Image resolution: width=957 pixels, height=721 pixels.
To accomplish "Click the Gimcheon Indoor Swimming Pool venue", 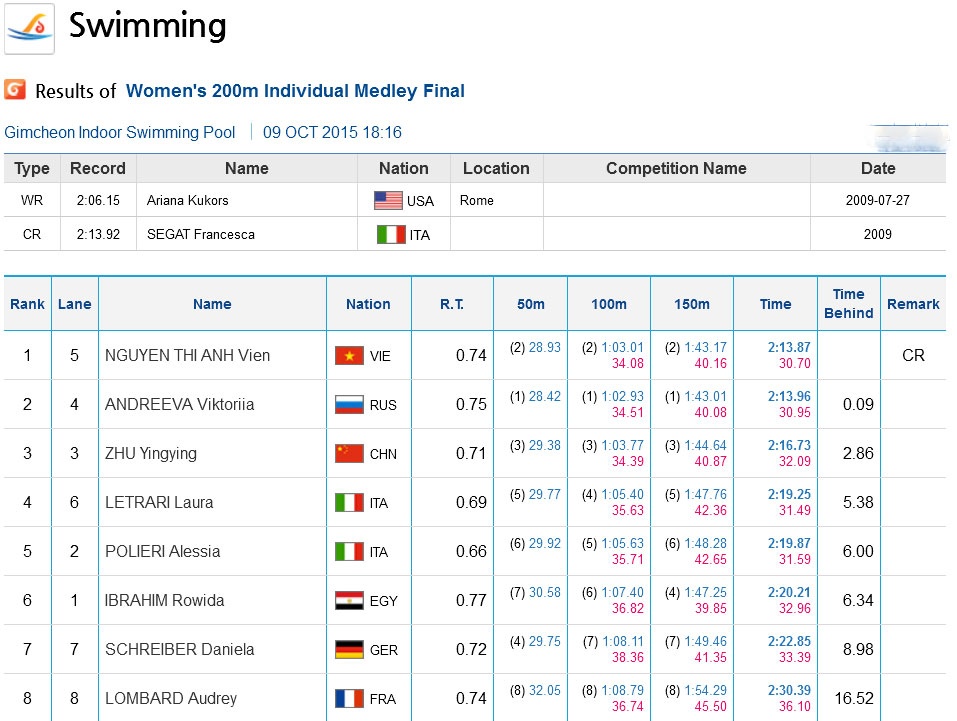I will (120, 132).
